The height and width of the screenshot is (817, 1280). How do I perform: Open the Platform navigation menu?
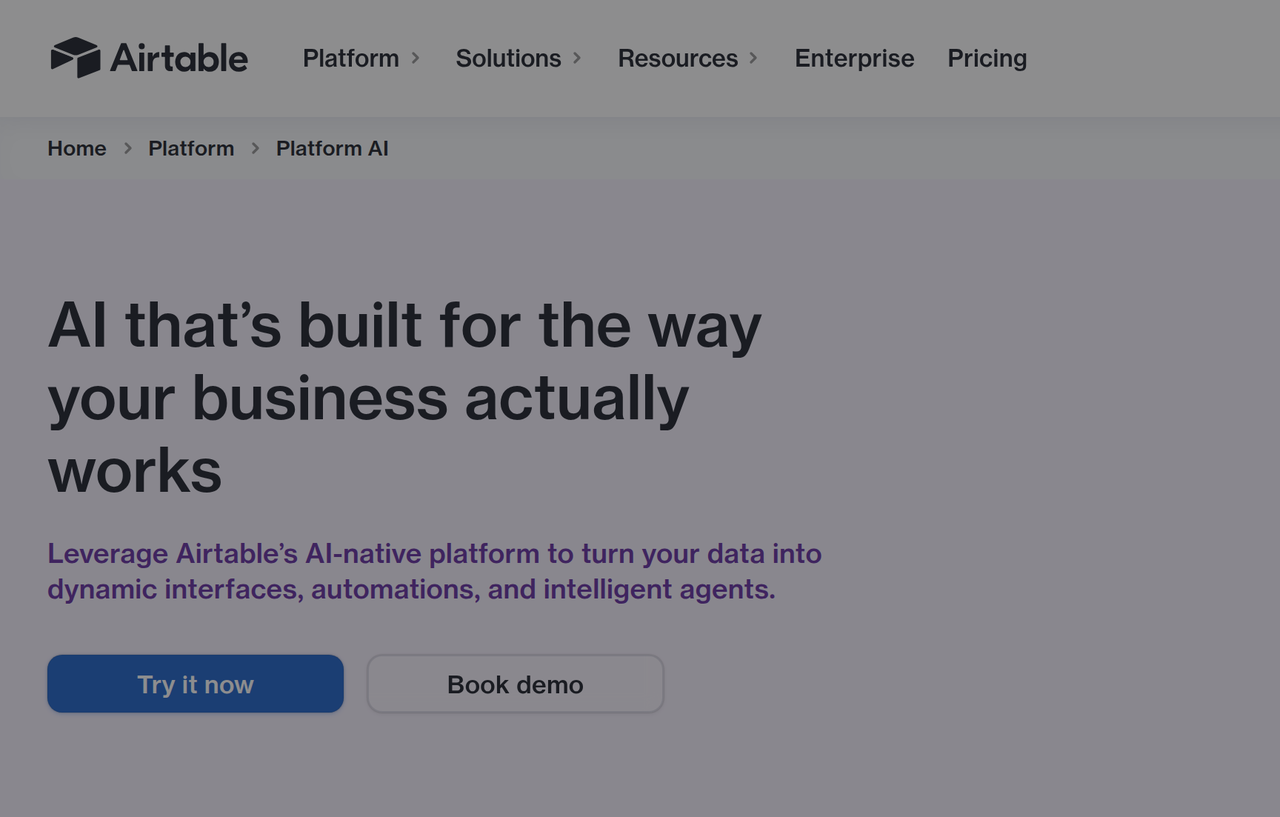(x=351, y=58)
